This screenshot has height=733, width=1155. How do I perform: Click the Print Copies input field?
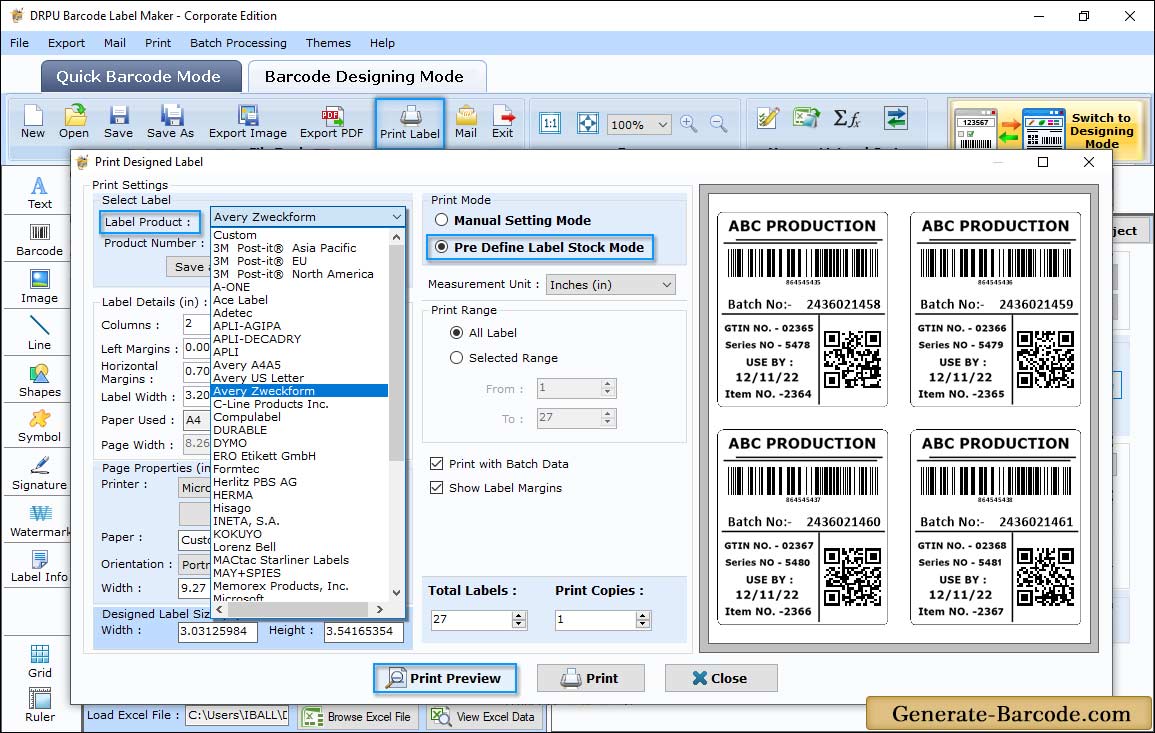[596, 620]
